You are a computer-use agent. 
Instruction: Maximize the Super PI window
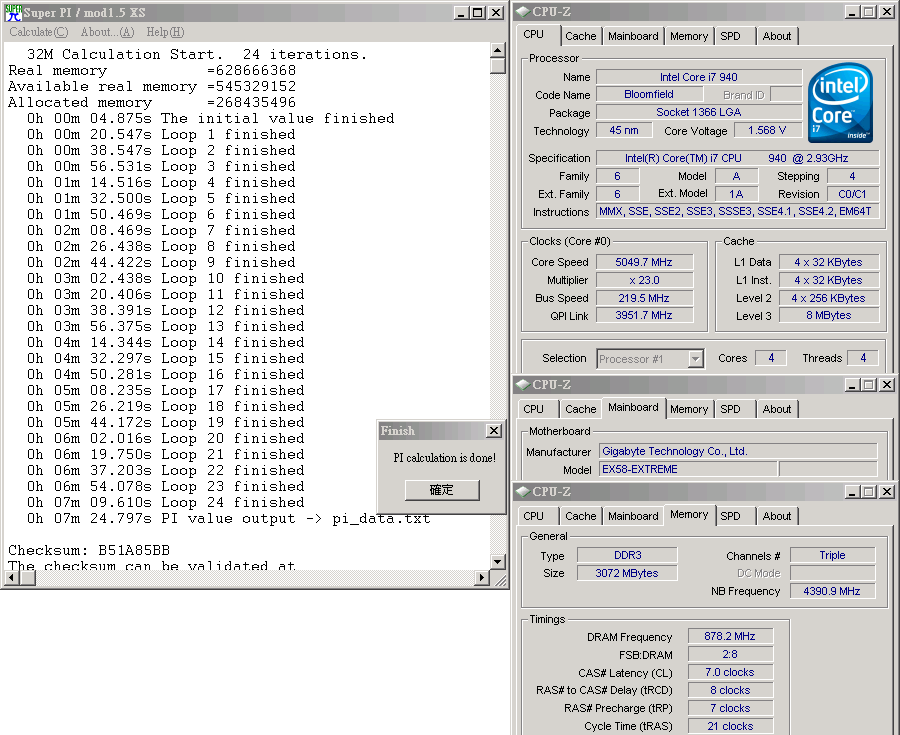pos(477,13)
